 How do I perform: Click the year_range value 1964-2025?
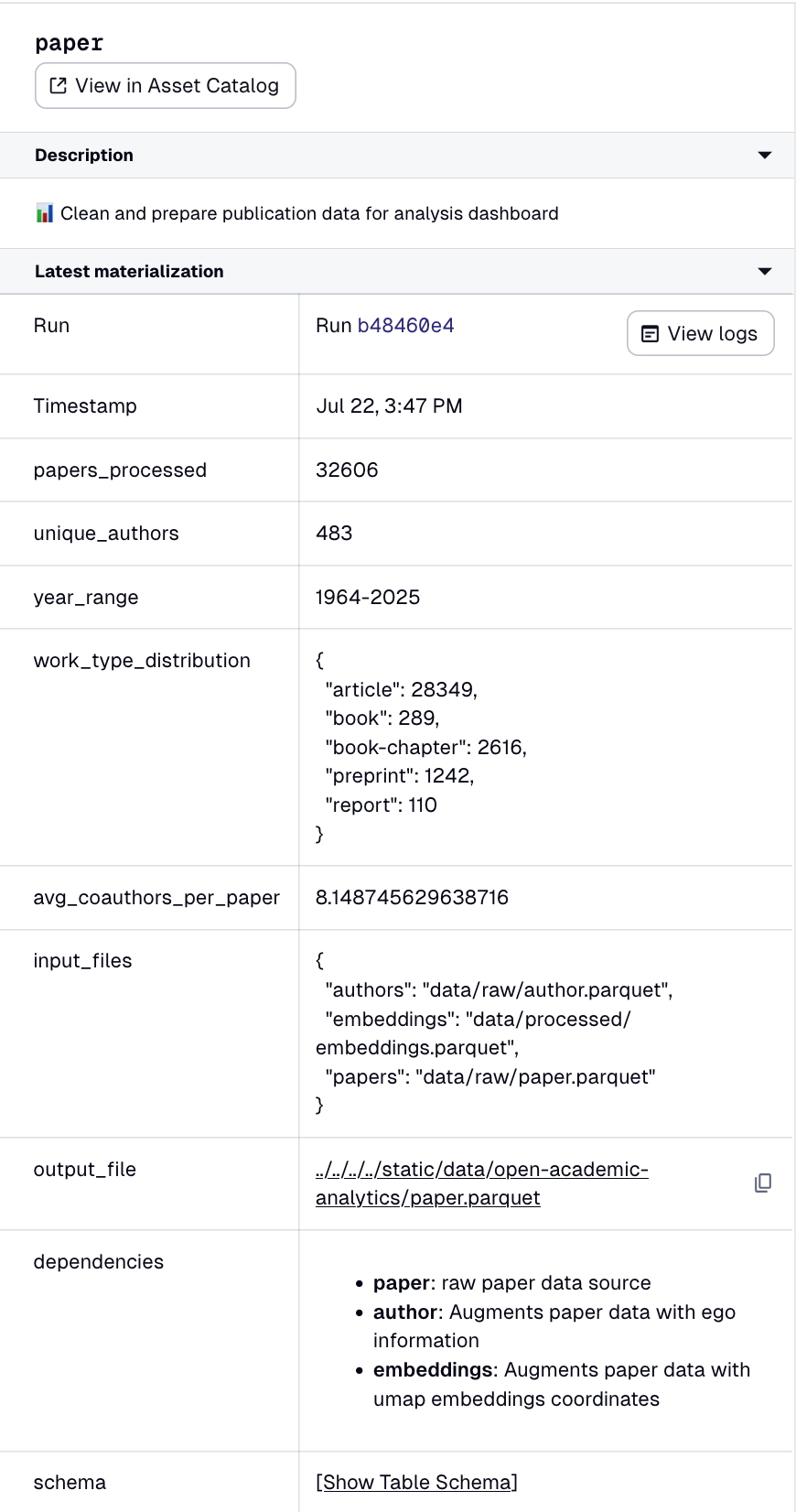368,598
